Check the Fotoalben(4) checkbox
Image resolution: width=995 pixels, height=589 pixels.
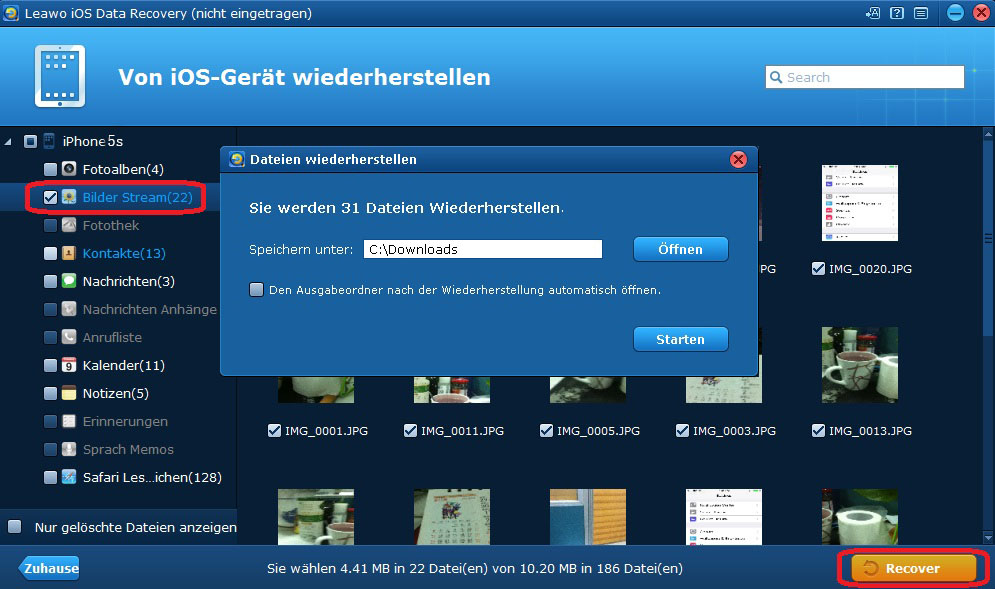[50, 169]
